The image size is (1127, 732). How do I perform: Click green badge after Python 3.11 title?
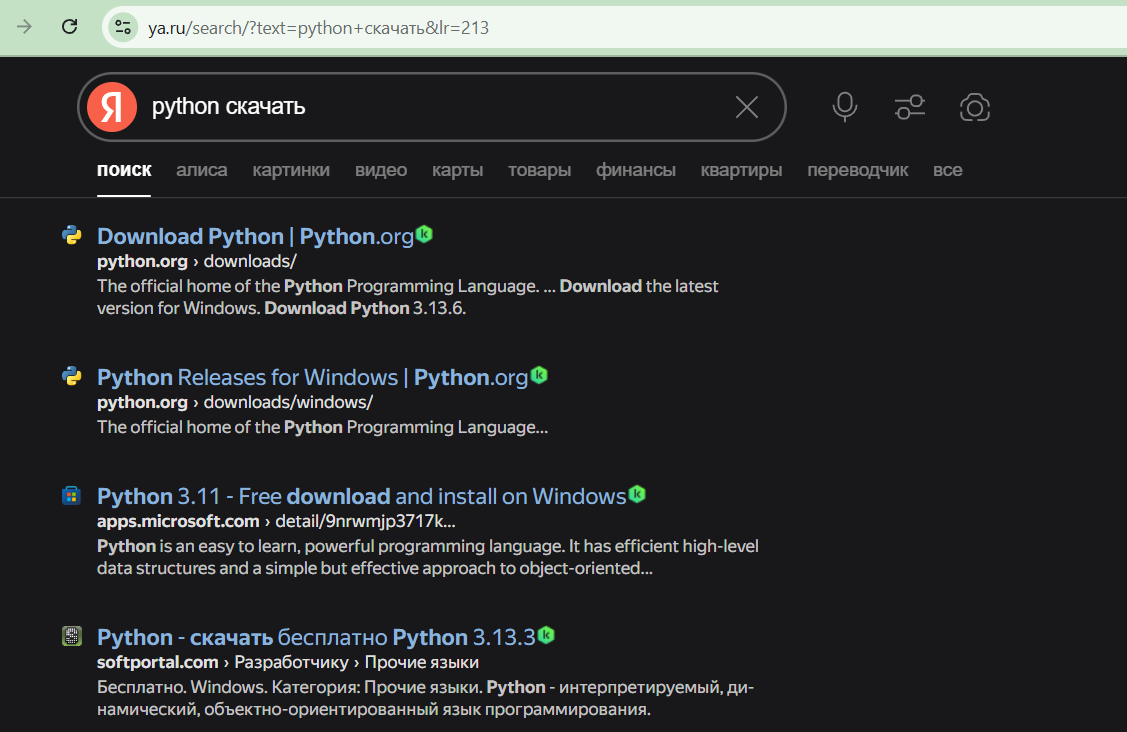(x=637, y=494)
